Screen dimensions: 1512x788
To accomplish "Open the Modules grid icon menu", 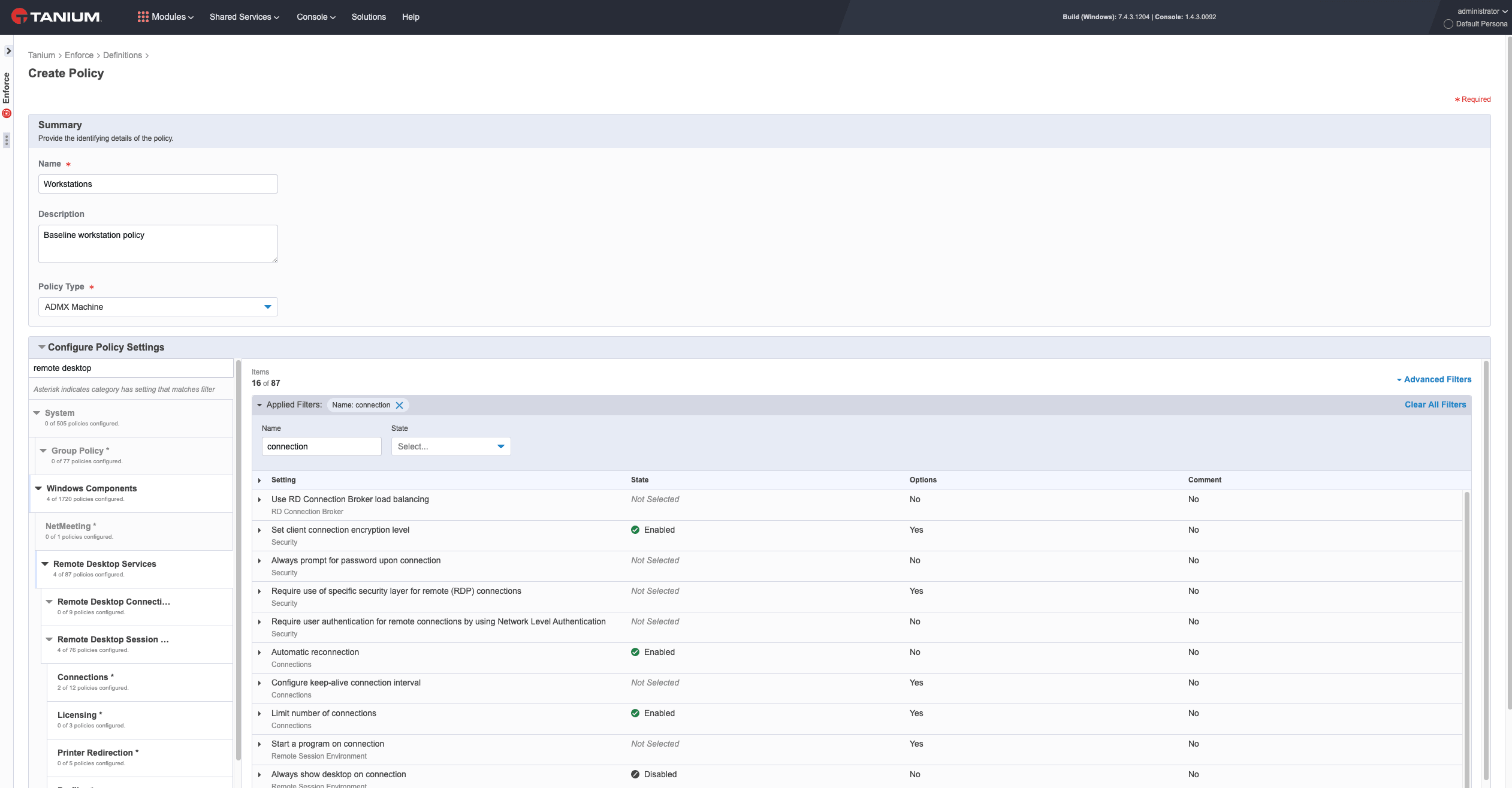I will 143,17.
